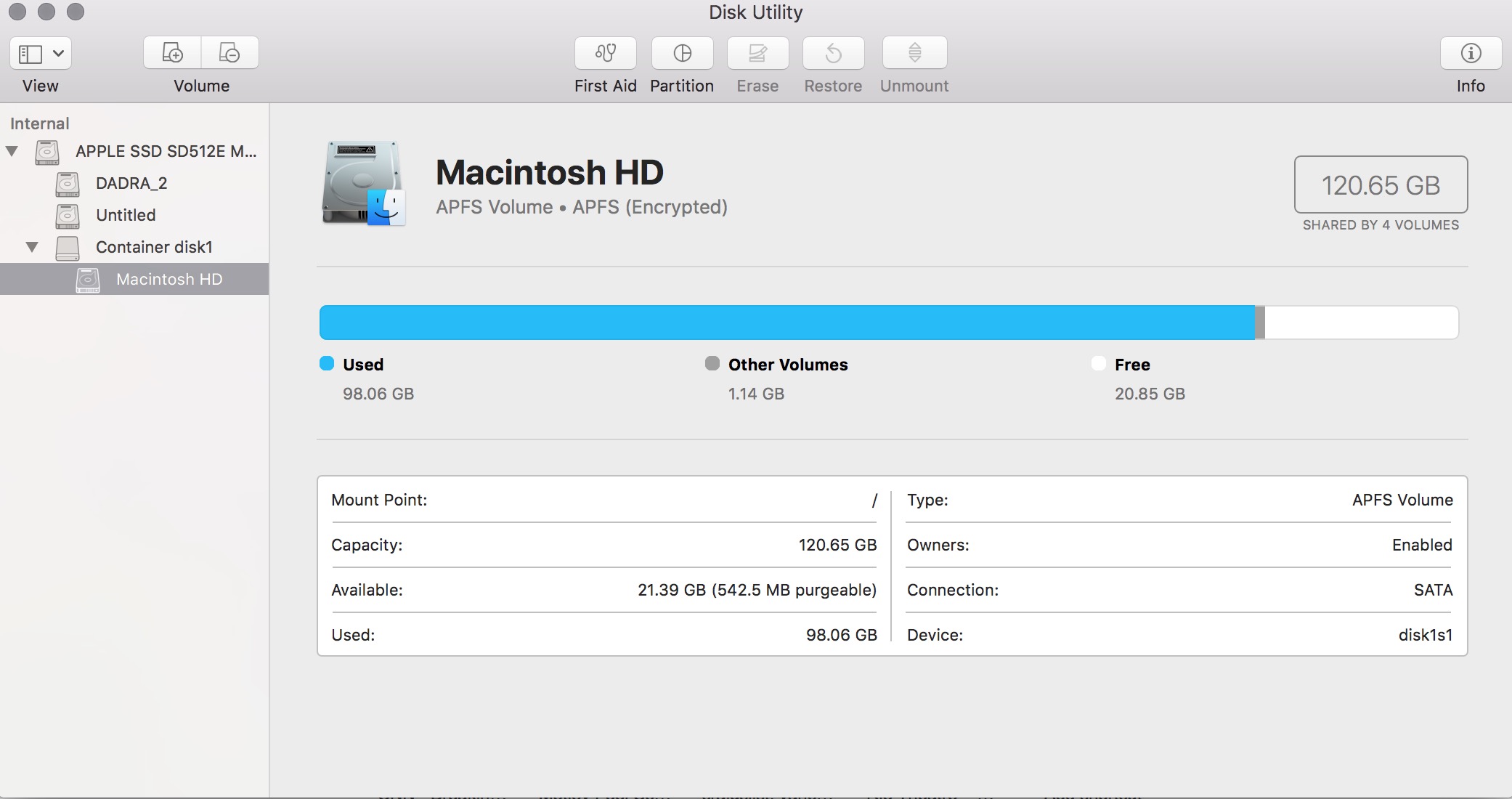Click the Erase toolbar icon
Viewport: 1512px width, 799px height.
pyautogui.click(x=757, y=53)
